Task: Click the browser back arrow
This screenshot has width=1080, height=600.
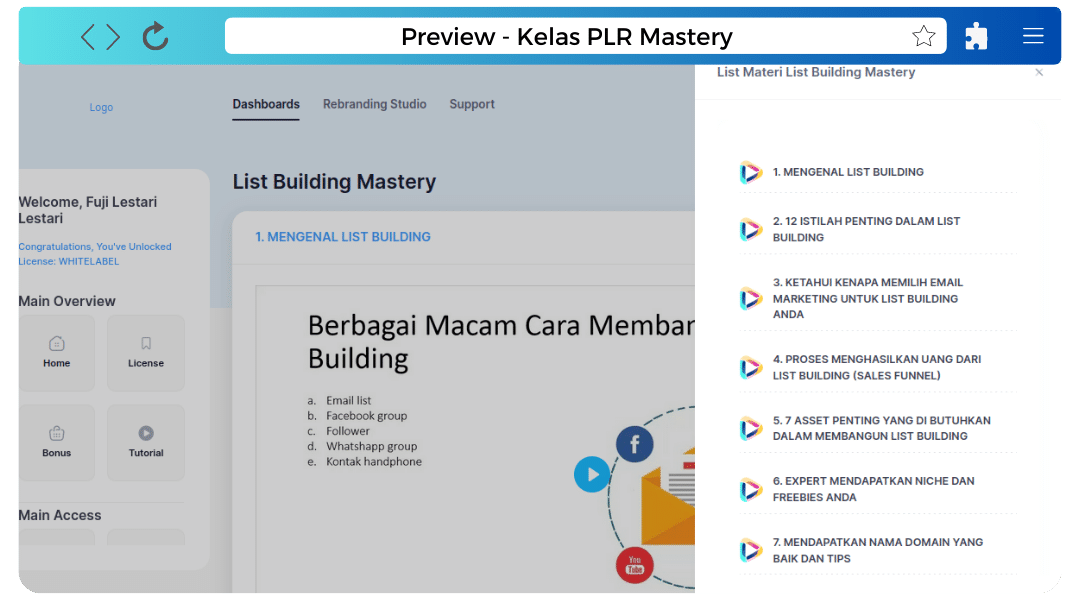Action: (87, 37)
